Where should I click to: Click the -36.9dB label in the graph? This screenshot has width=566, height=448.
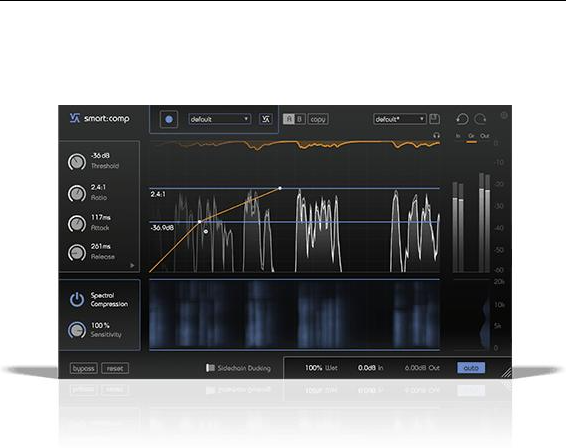tap(162, 228)
